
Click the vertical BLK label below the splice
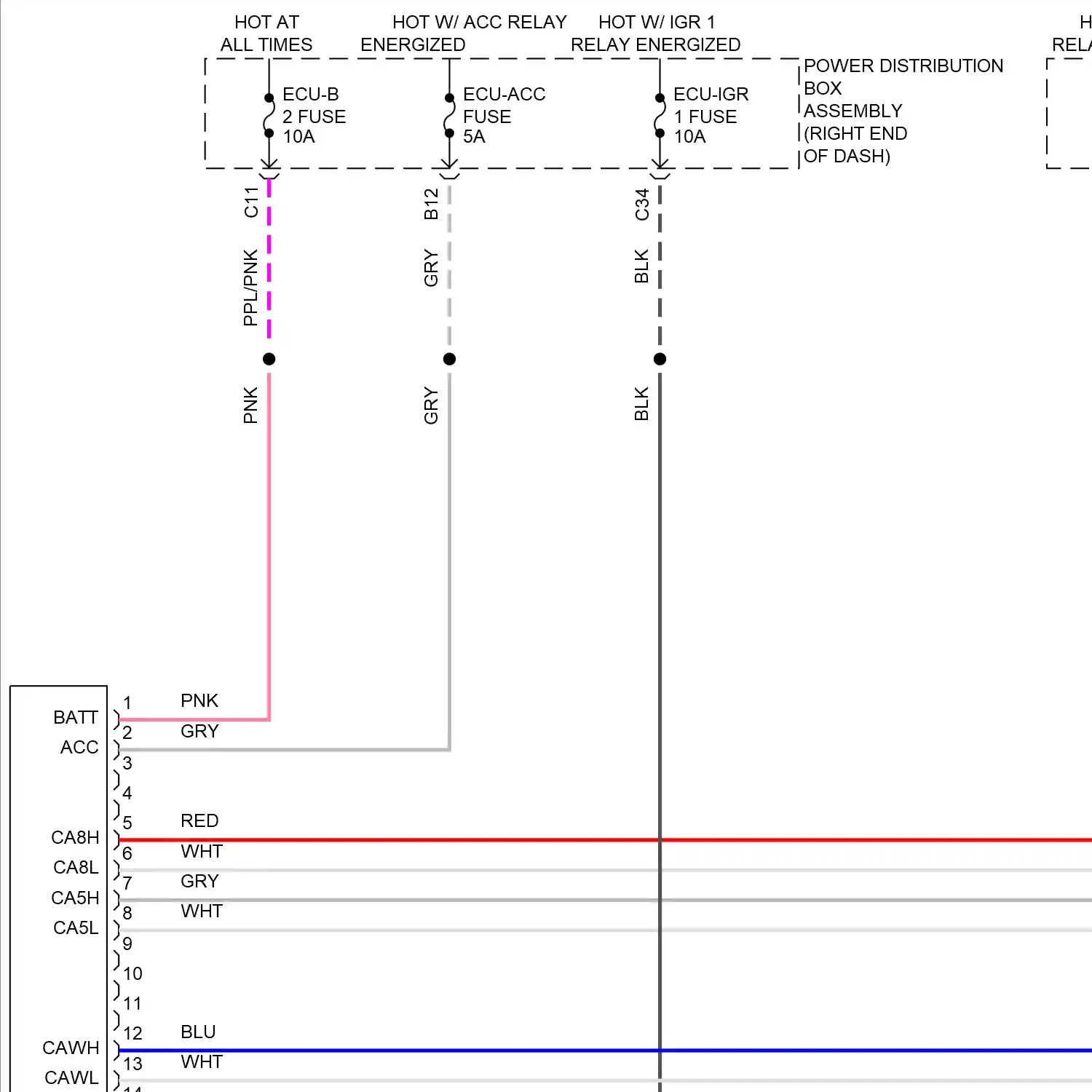[641, 404]
